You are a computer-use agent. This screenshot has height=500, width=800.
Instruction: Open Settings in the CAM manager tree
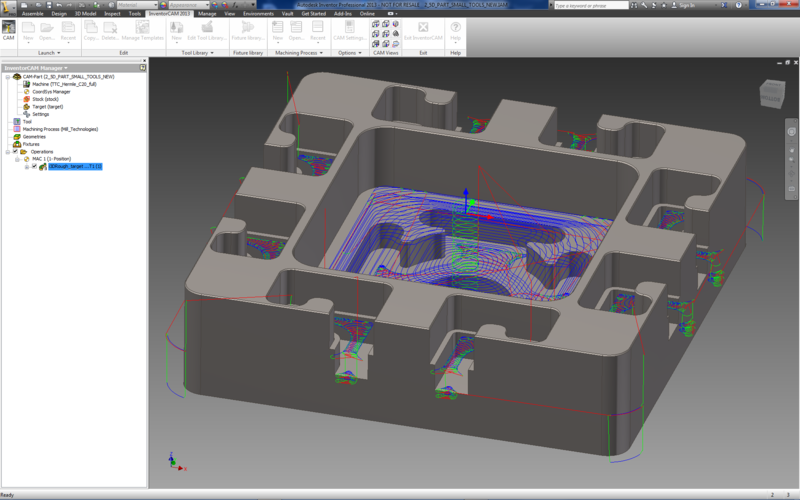click(40, 114)
